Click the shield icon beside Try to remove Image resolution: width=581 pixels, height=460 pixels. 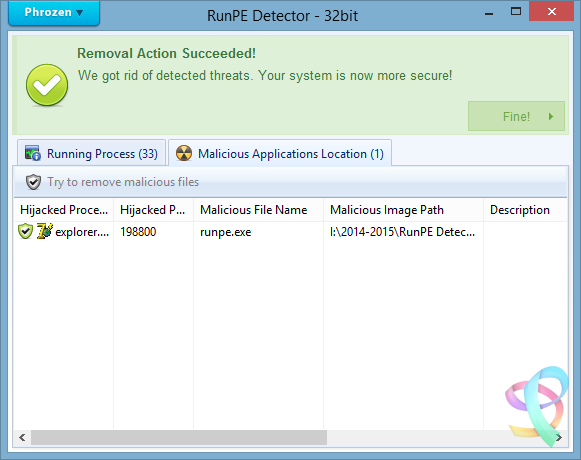click(33, 182)
